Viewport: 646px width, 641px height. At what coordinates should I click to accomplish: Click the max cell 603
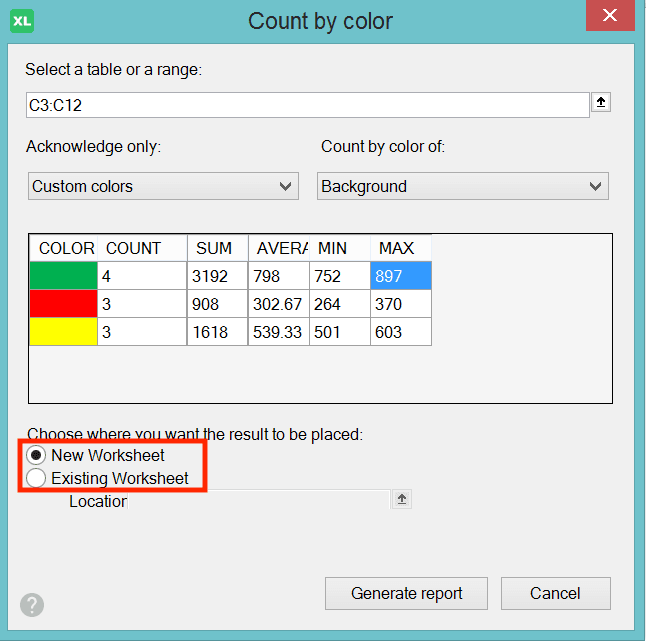[x=401, y=332]
